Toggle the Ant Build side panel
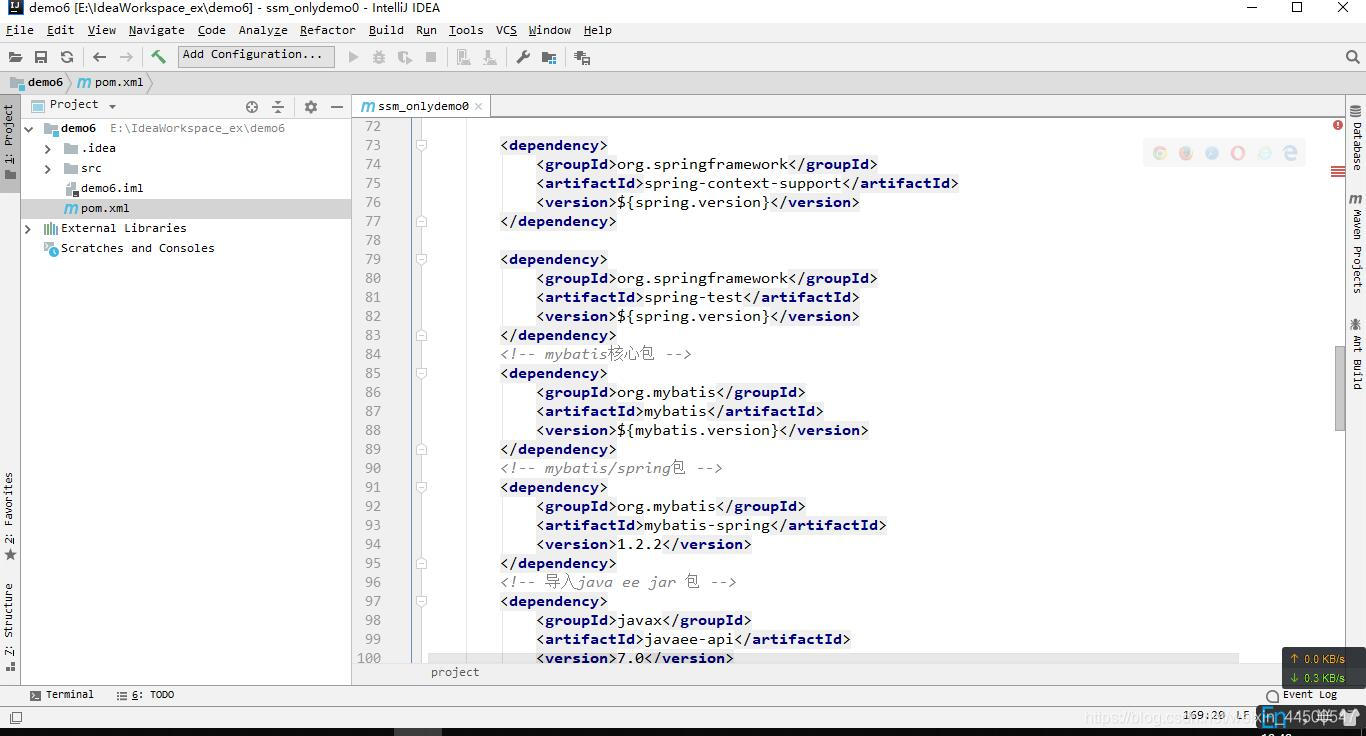The height and width of the screenshot is (736, 1366). 1356,354
